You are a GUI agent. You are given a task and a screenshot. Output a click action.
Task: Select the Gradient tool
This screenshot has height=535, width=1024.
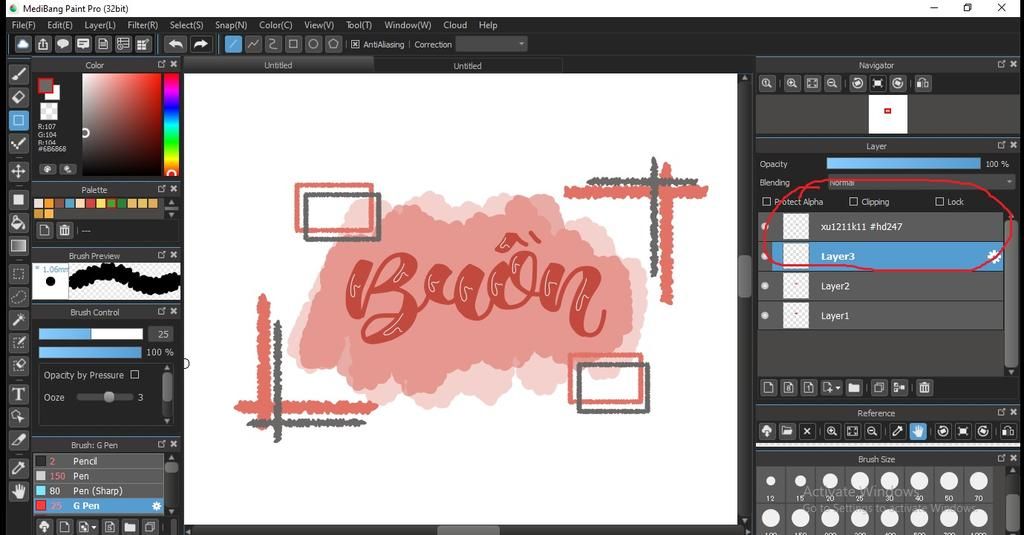18,246
